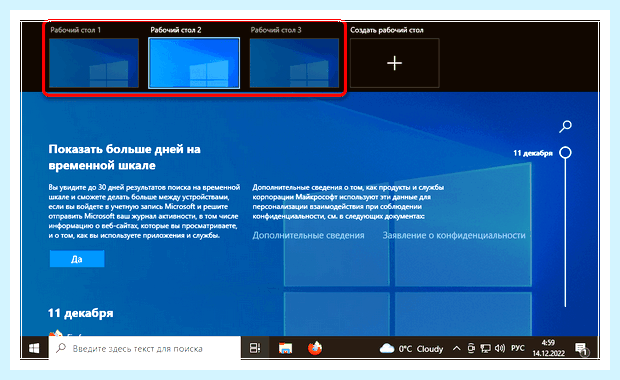Click the 'Рабочий стол 2' label

(x=176, y=30)
